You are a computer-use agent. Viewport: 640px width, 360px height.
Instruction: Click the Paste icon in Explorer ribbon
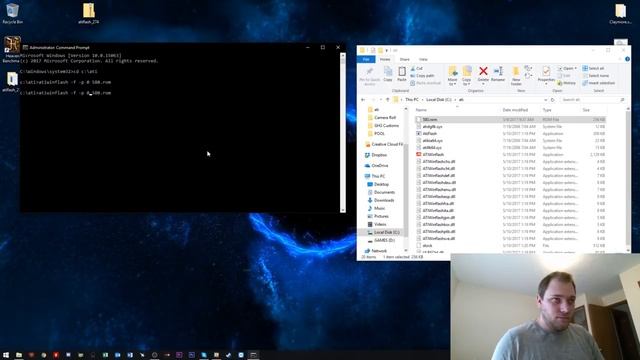pos(402,74)
